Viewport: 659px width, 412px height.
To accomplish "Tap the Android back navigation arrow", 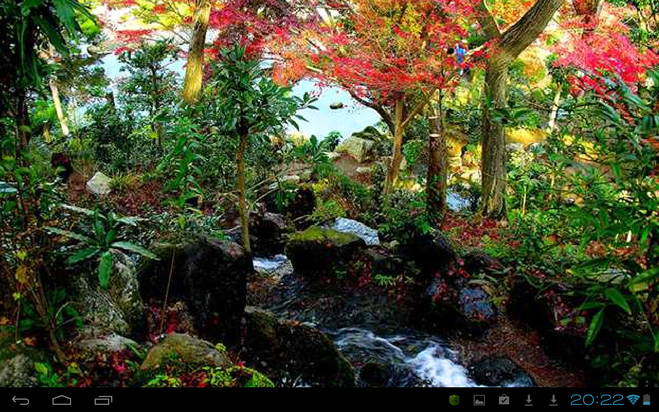I will pyautogui.click(x=21, y=400).
